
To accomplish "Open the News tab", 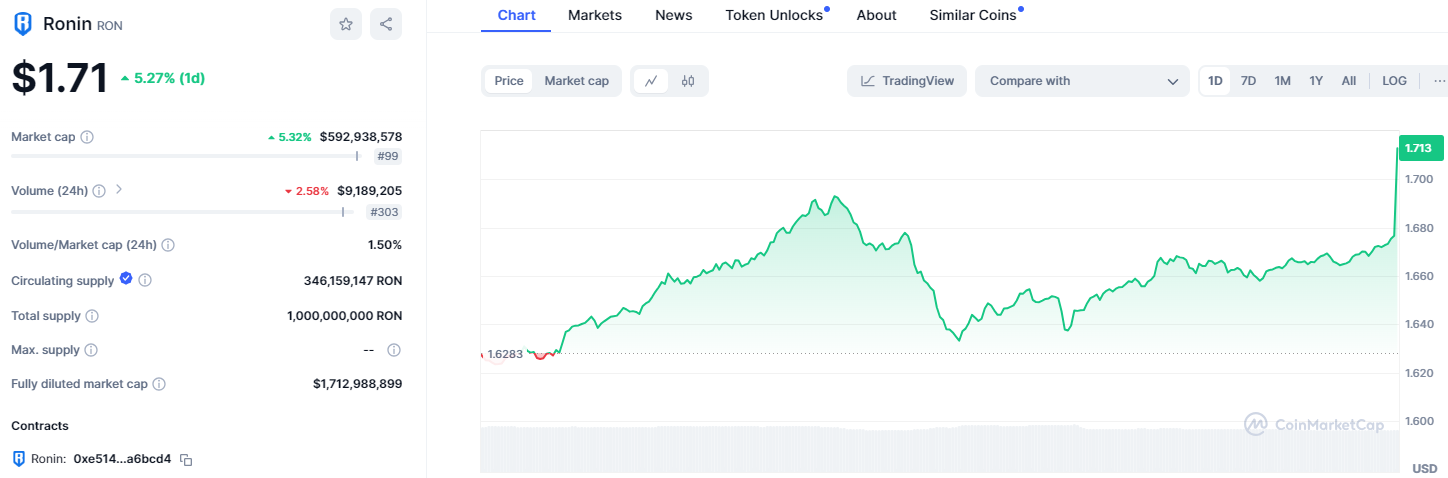I will (x=674, y=15).
